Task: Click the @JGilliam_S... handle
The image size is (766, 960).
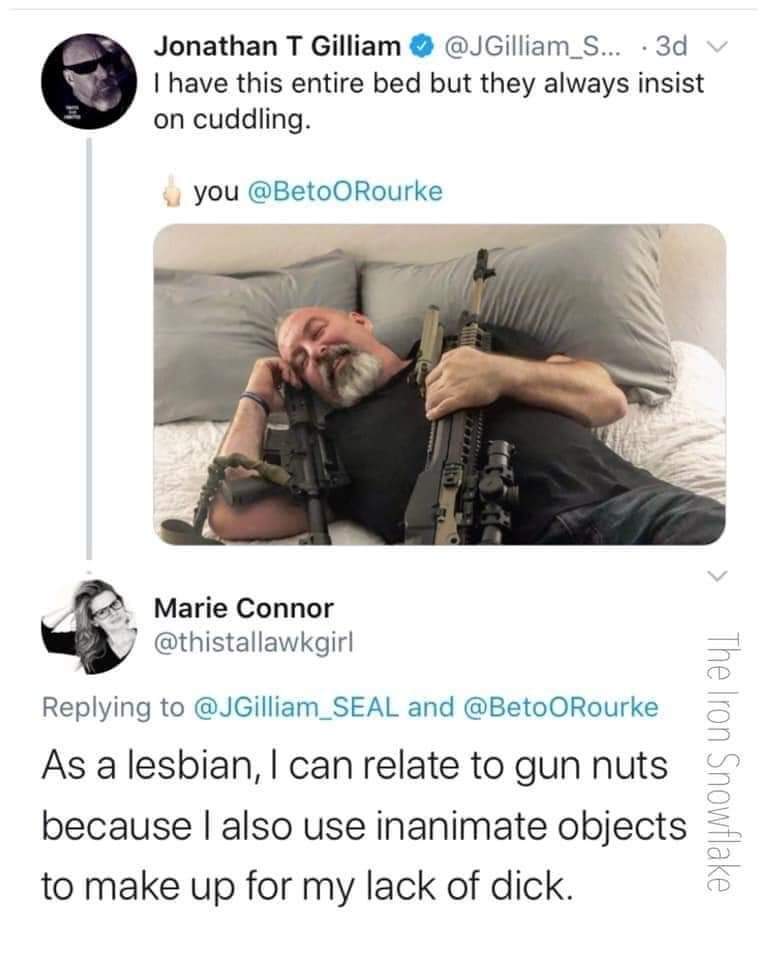Action: click(x=531, y=47)
